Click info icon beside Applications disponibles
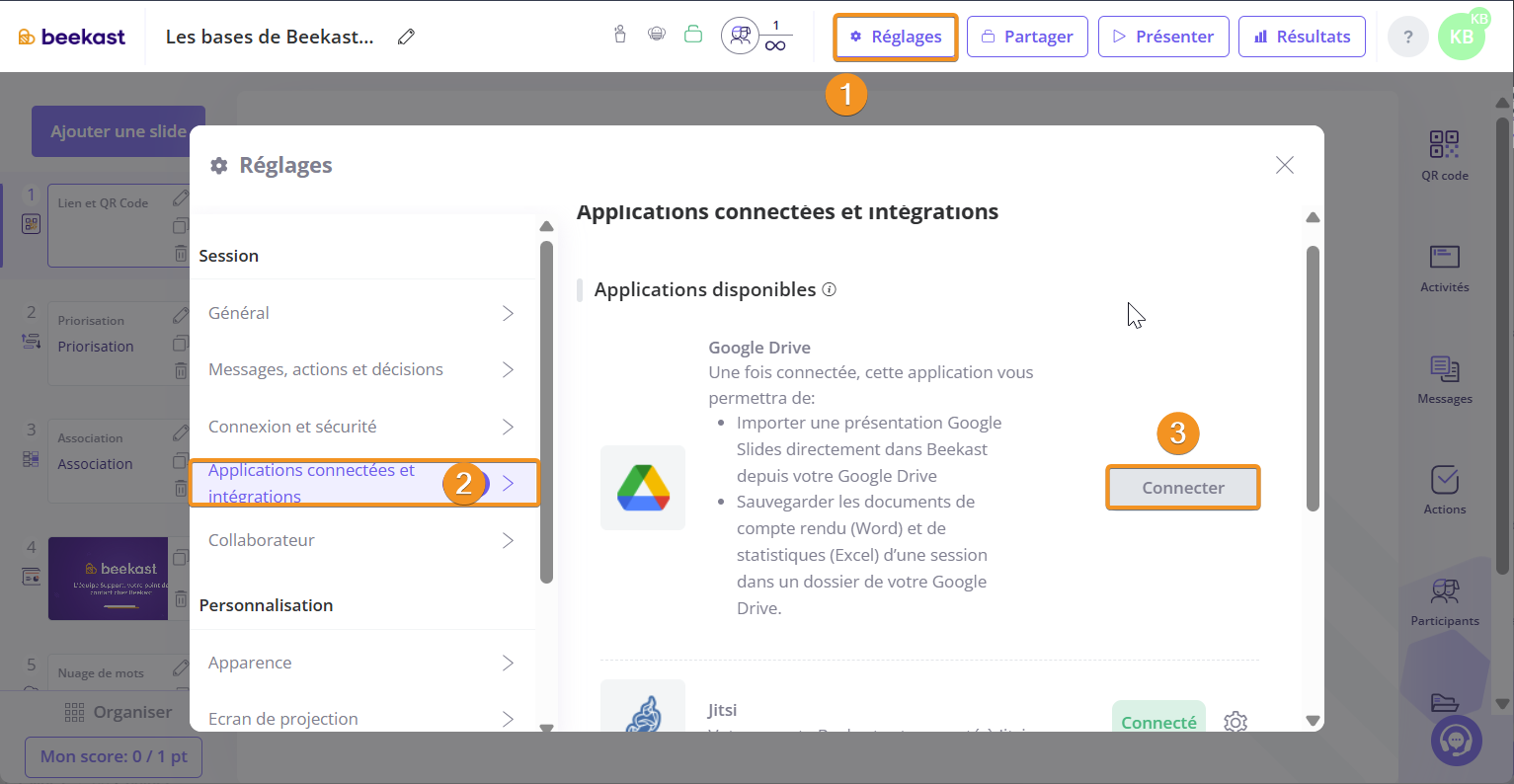1514x784 pixels. (830, 289)
